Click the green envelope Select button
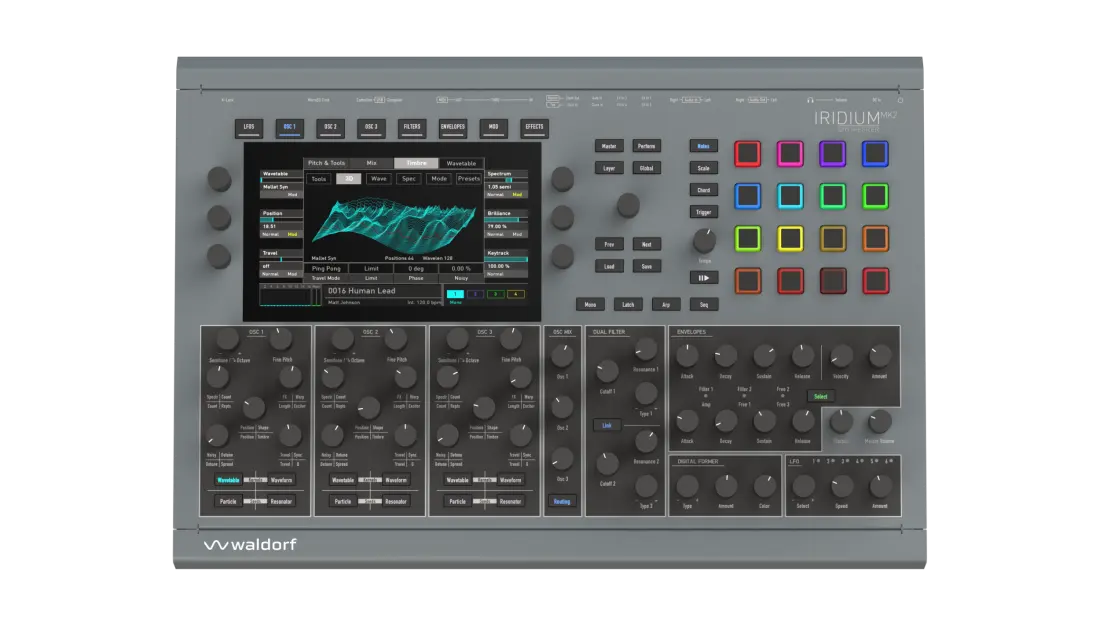The width and height of the screenshot is (1100, 619). [x=820, y=397]
